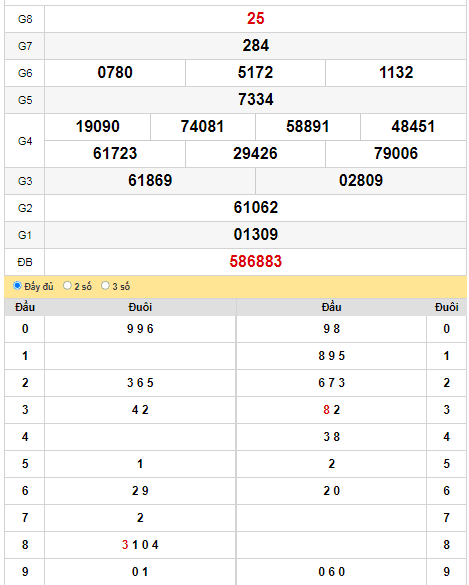Select the '3 số' radio option

(x=106, y=286)
